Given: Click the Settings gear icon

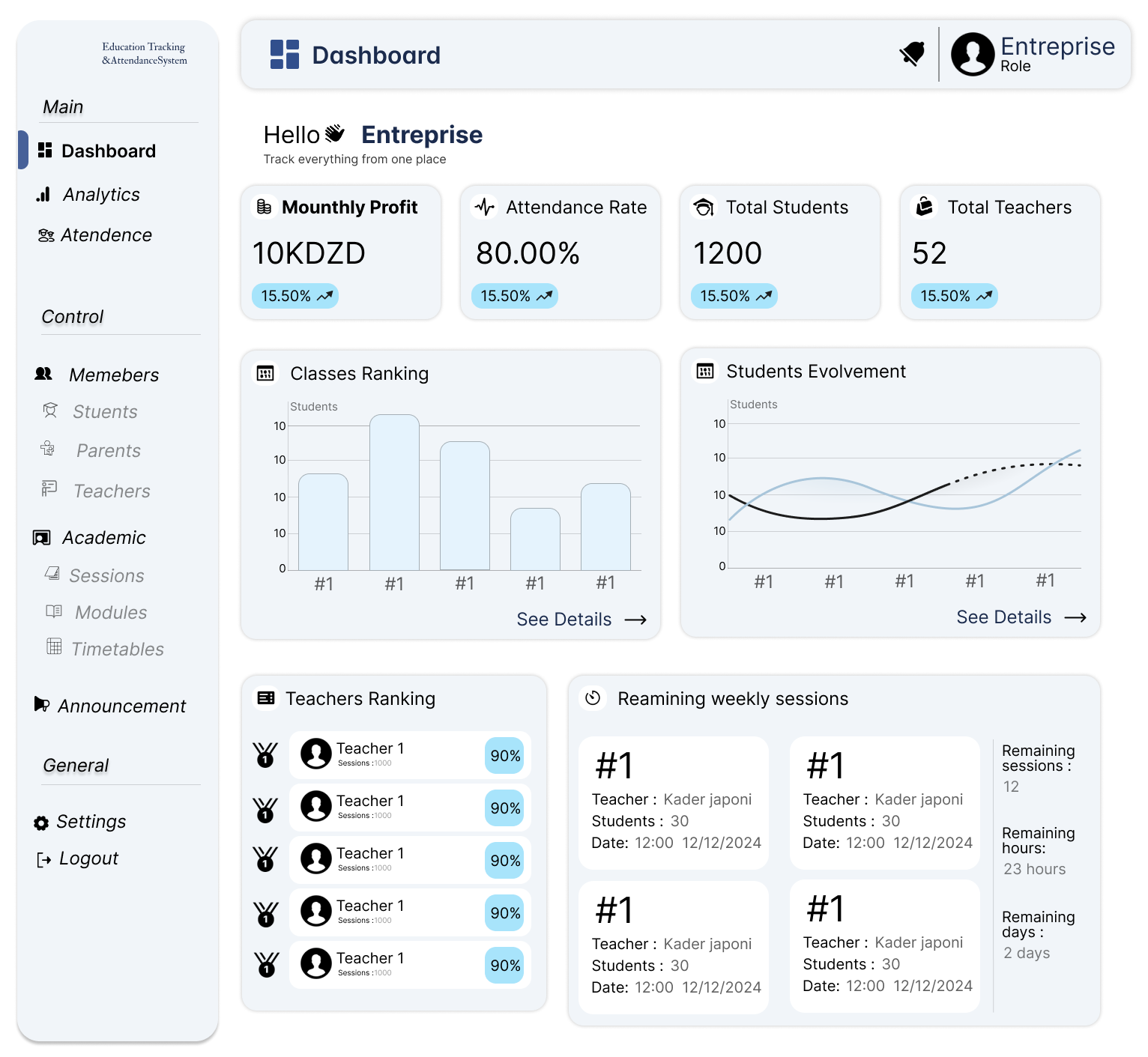Looking at the screenshot, I should point(41,823).
